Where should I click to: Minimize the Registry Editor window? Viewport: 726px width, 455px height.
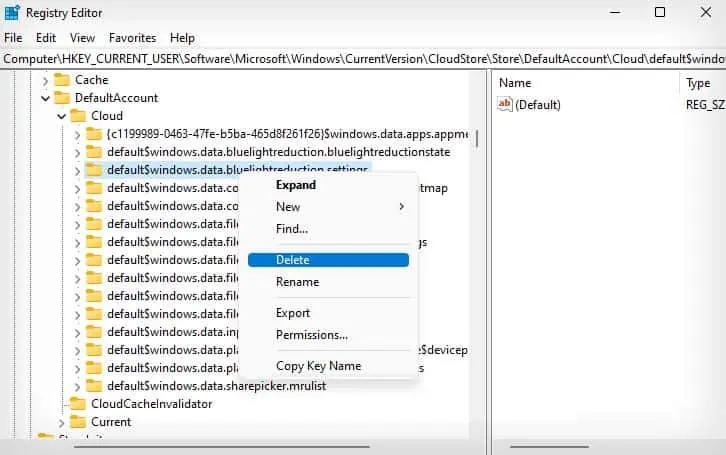tap(615, 12)
